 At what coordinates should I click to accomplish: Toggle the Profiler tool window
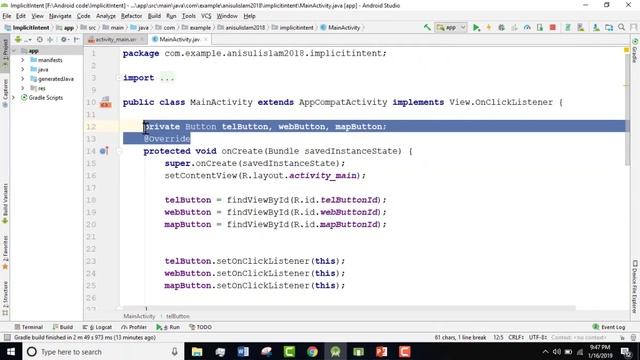tap(134, 327)
